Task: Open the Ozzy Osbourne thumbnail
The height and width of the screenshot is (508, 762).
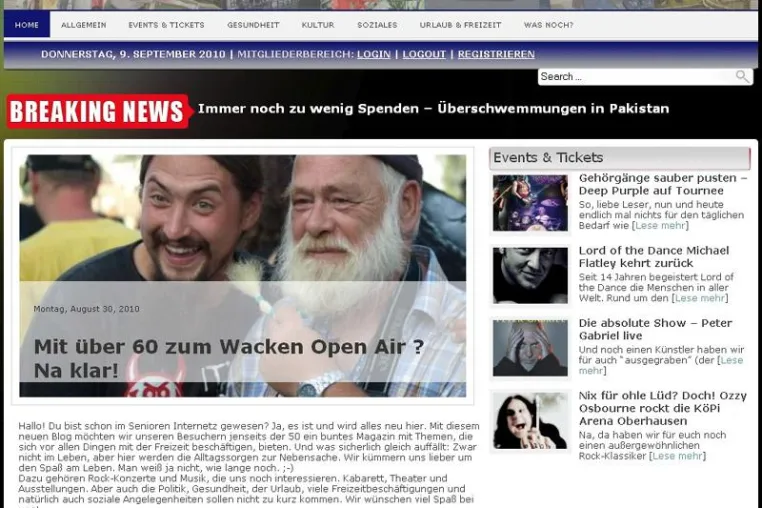Action: (530, 421)
